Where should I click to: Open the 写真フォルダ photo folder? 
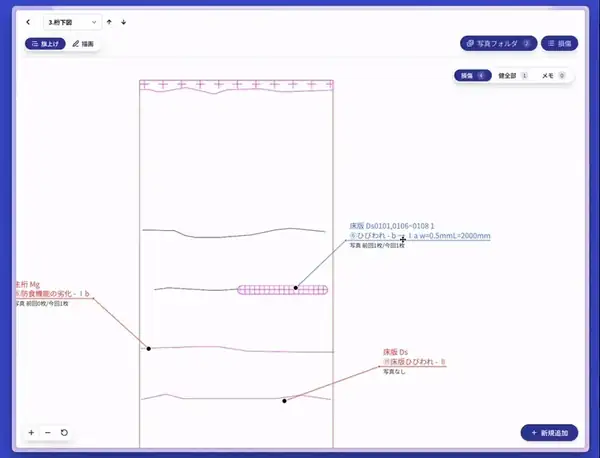click(x=498, y=43)
